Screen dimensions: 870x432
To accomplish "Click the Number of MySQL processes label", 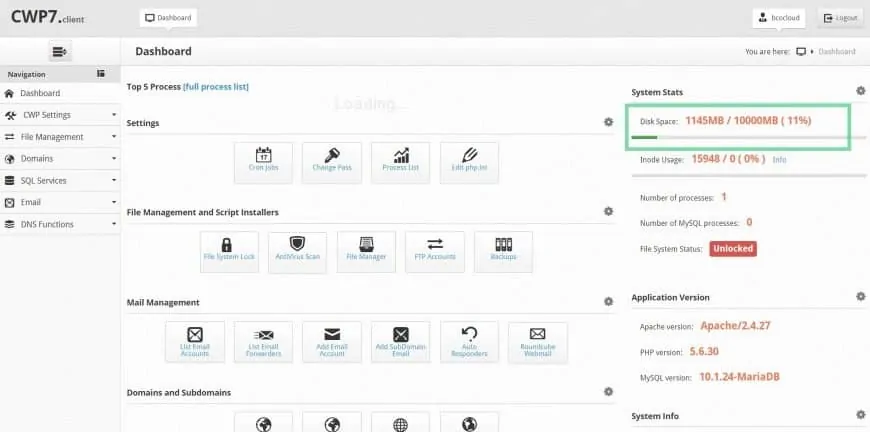I will point(689,223).
